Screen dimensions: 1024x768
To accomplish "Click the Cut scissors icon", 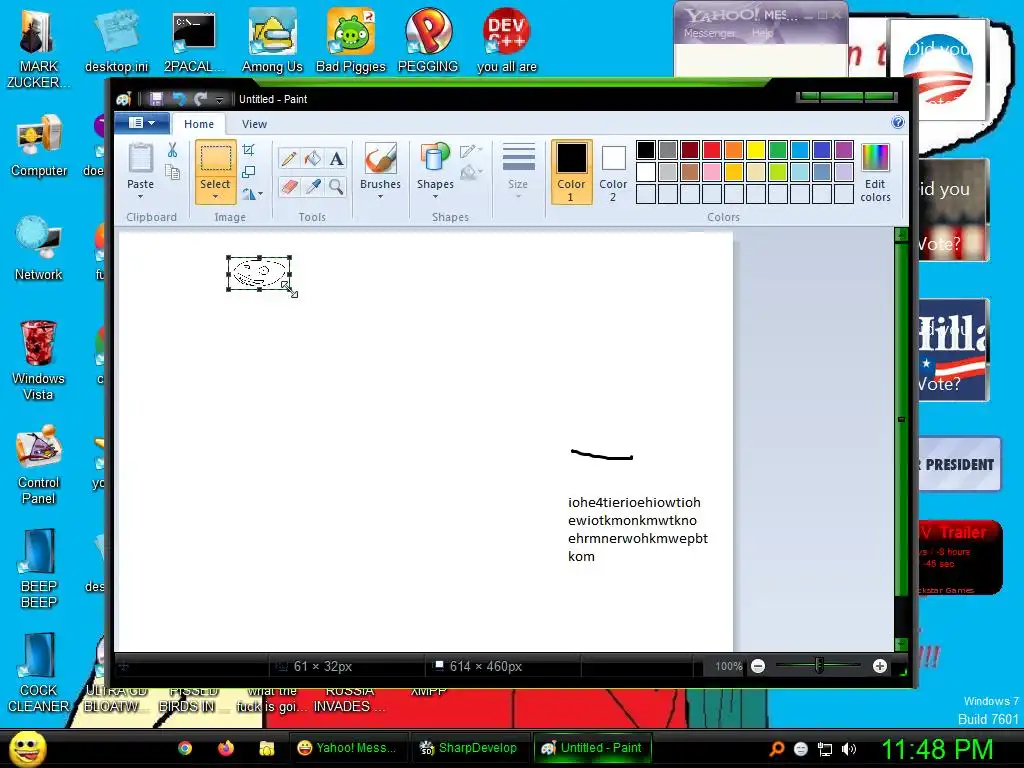I will coord(172,150).
